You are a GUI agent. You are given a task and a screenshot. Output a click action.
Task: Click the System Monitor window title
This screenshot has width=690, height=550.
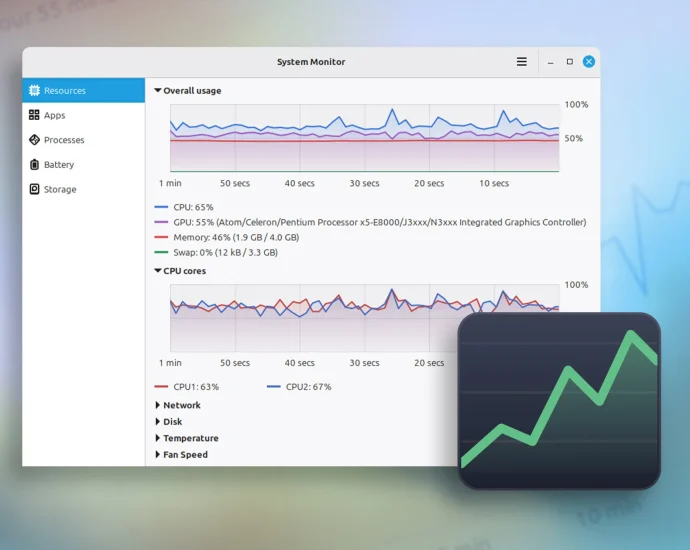[311, 62]
